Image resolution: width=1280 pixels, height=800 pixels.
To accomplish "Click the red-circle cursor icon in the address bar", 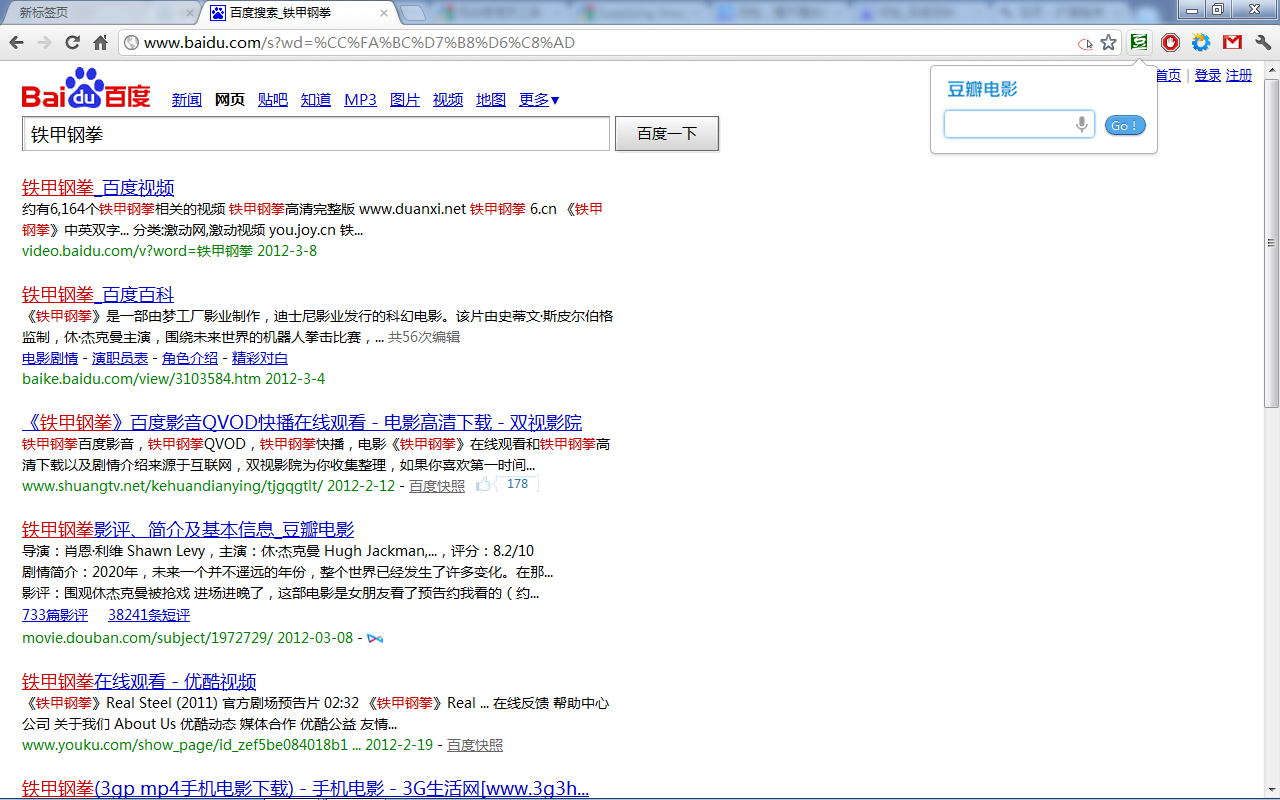I will tap(1085, 44).
